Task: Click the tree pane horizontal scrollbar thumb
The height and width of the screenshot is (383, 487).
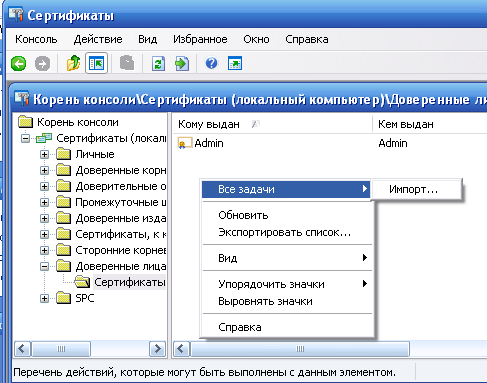Action: coord(61,349)
